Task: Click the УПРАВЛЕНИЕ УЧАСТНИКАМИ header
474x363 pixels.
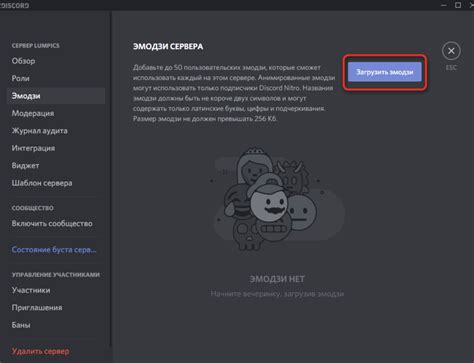Action: pyautogui.click(x=56, y=275)
